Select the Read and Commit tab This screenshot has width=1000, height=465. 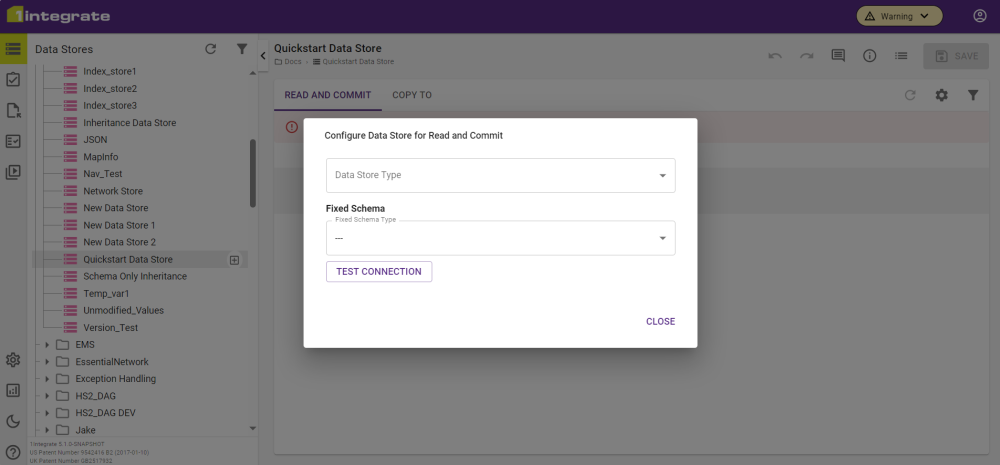click(x=327, y=95)
